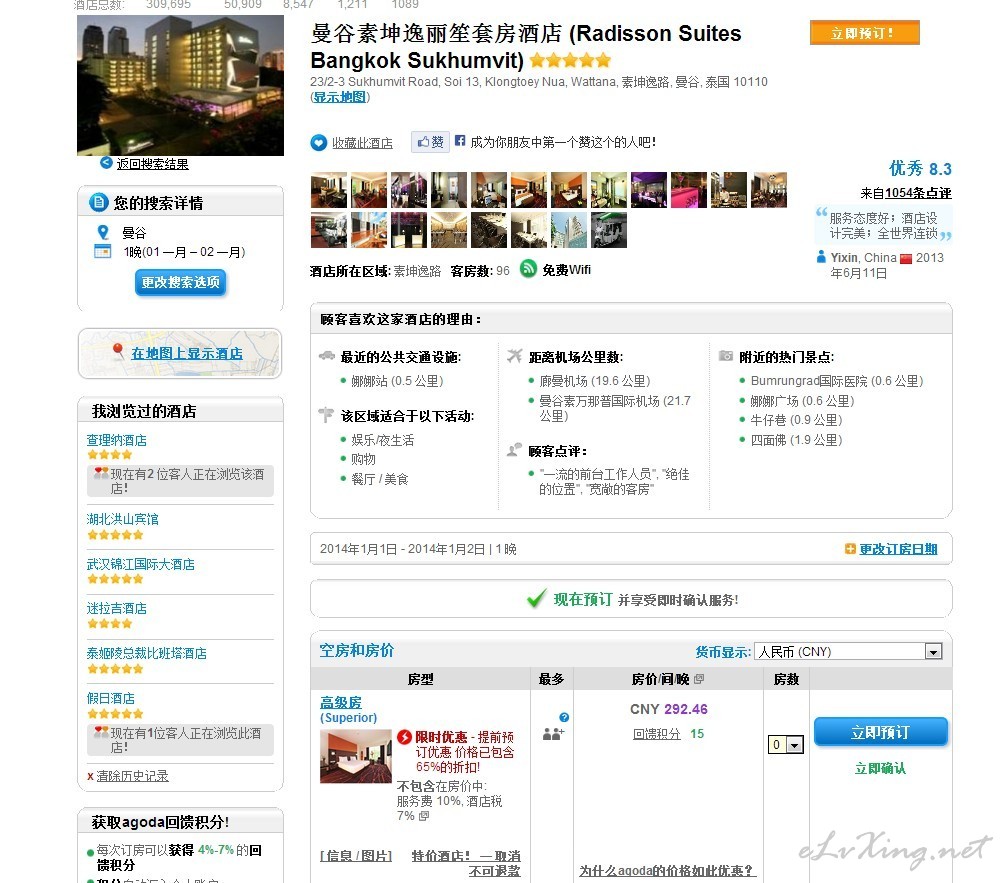Image resolution: width=1003 pixels, height=883 pixels.
Task: Click the 更改订房日期 link
Action: (898, 549)
